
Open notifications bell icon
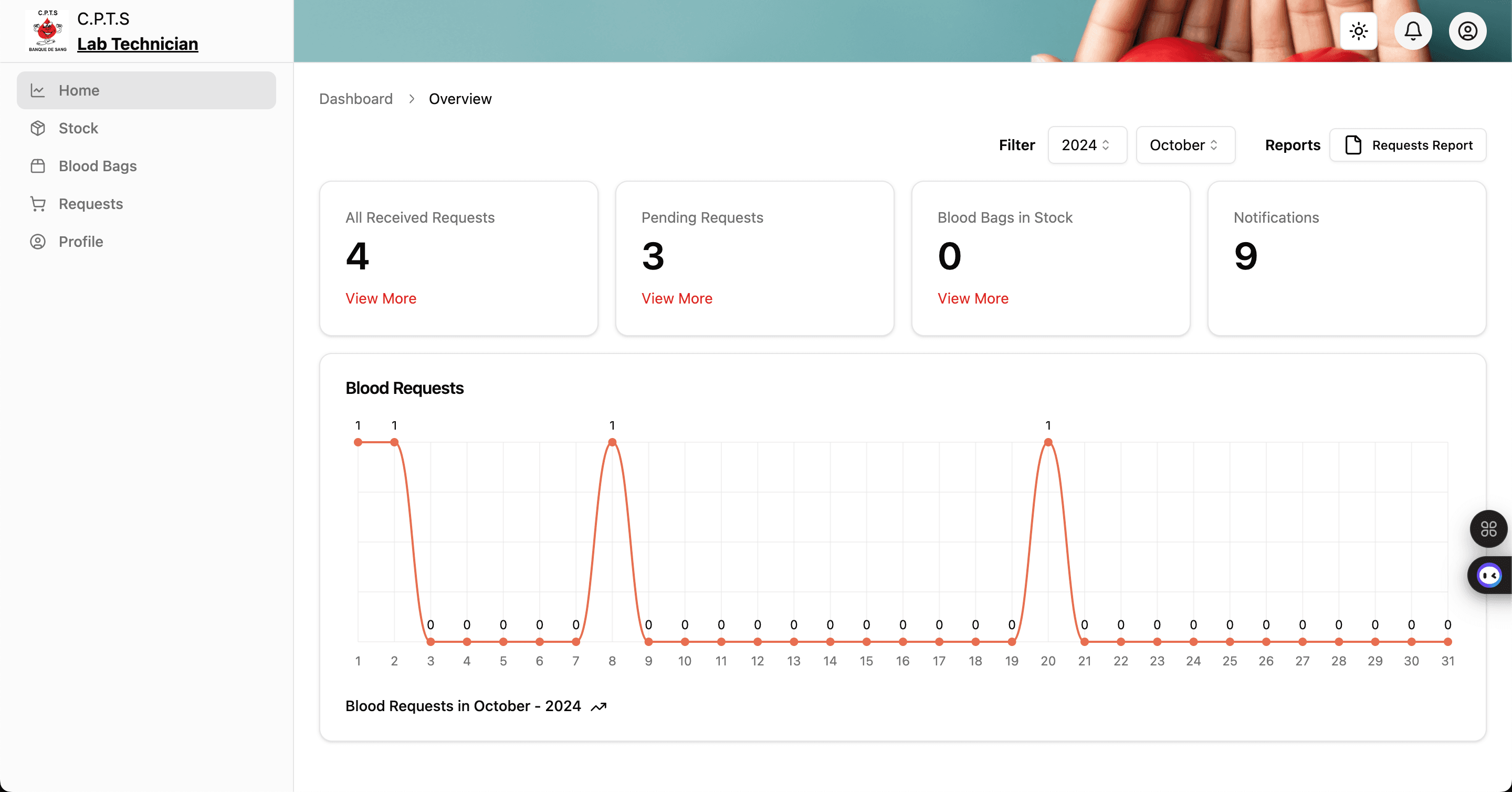click(1413, 31)
